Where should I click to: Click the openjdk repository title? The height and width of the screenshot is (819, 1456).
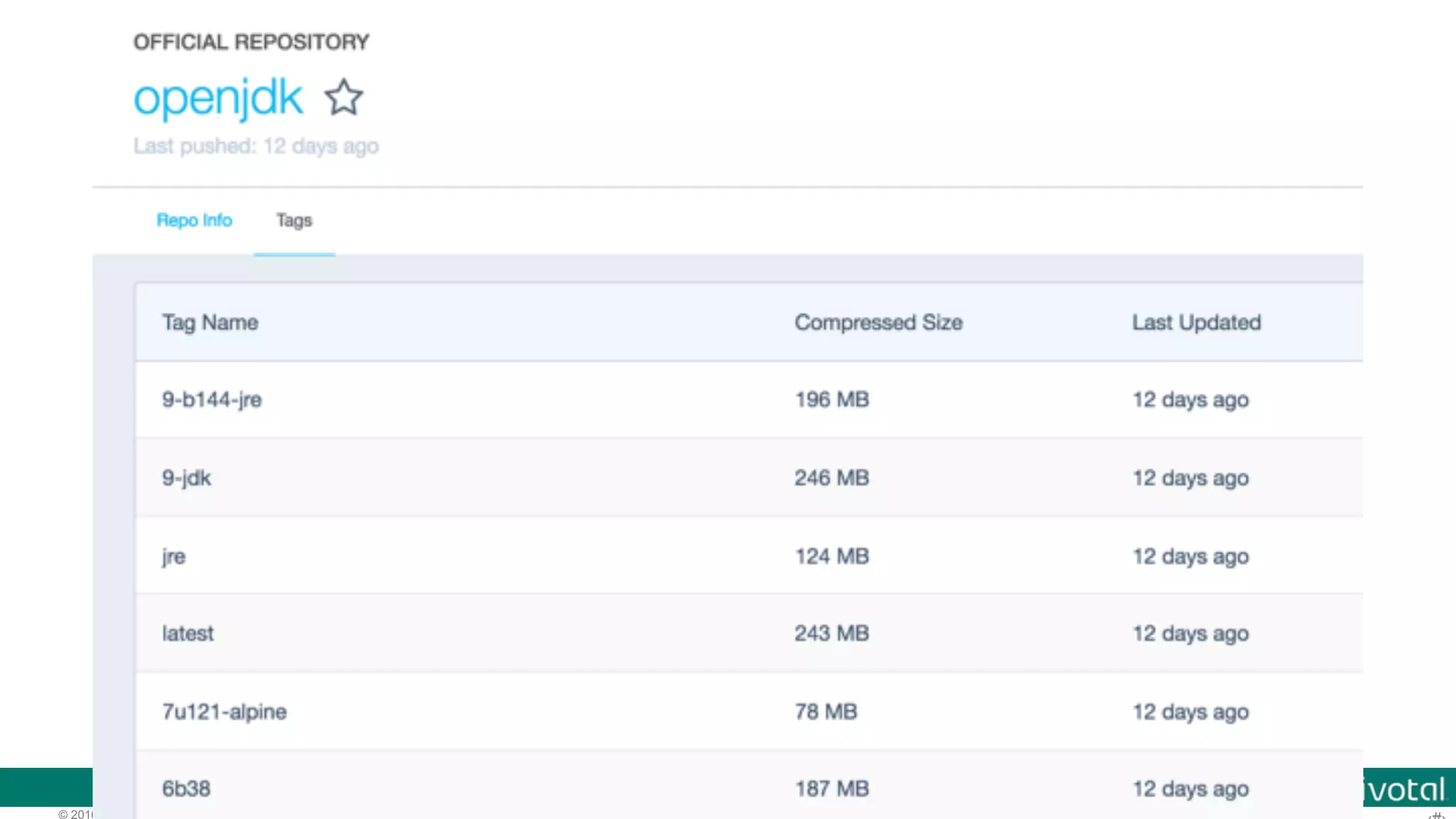pos(218,97)
